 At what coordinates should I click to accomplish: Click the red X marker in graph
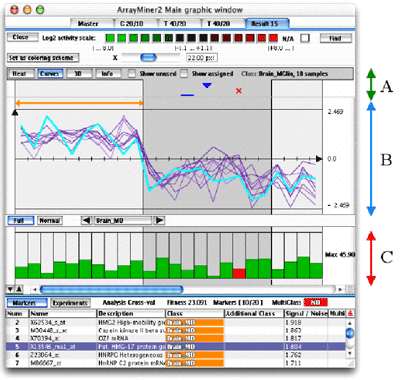point(239,91)
